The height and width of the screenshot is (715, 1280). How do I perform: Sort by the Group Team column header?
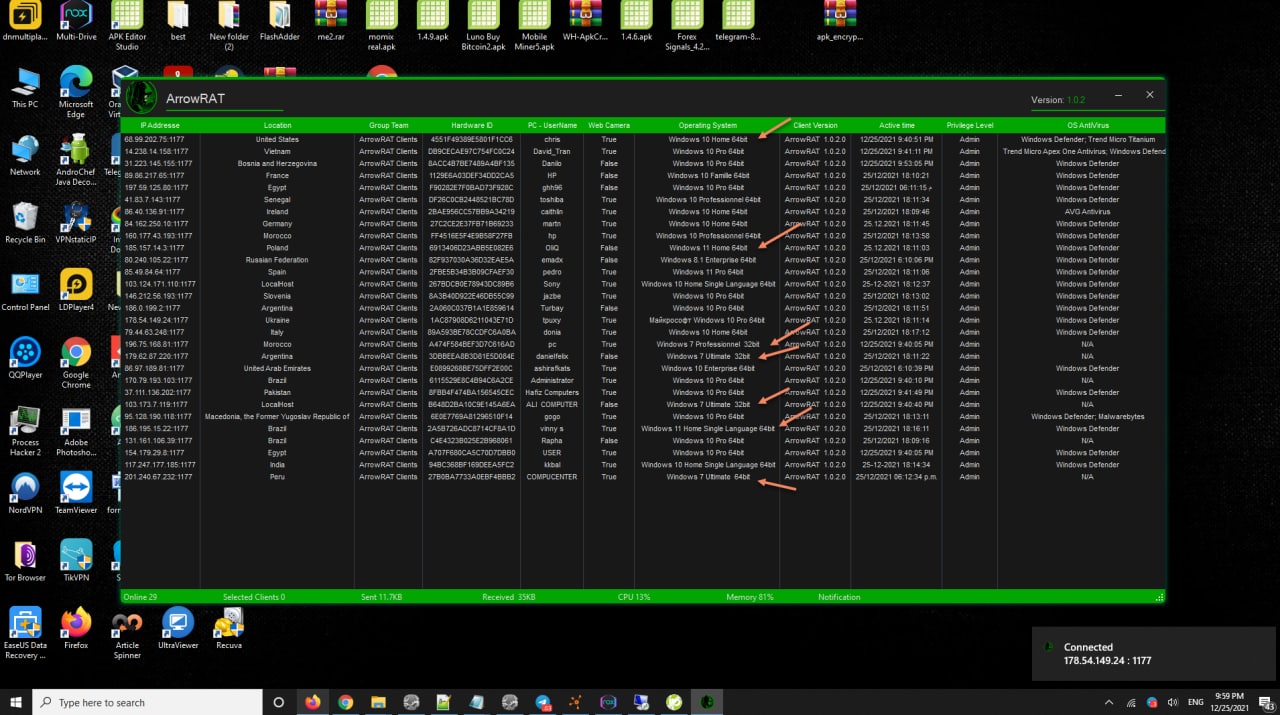[388, 125]
